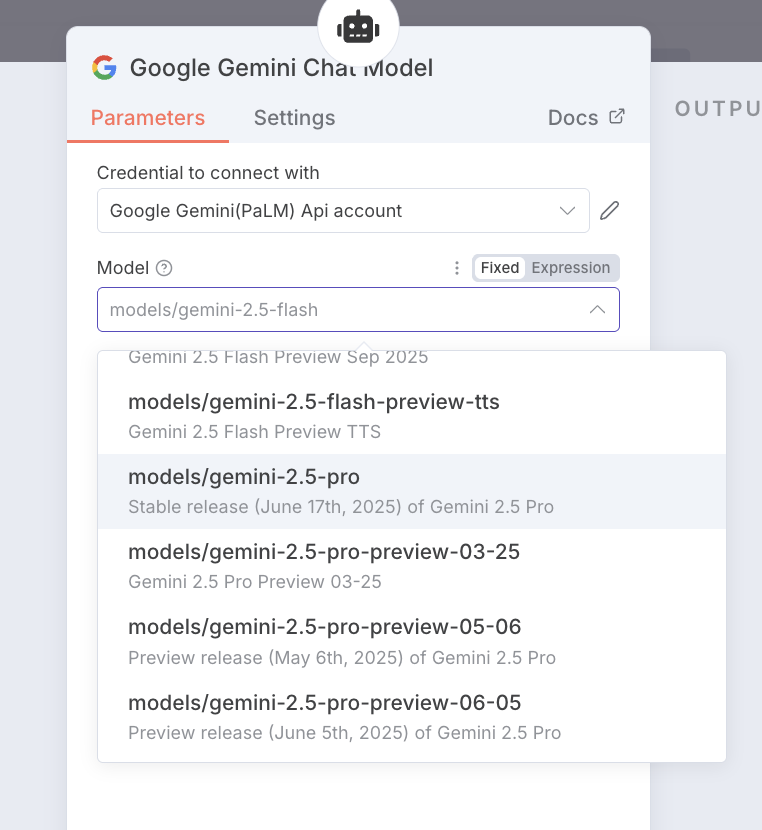762x830 pixels.
Task: Click the Model search input field
Action: (340, 310)
